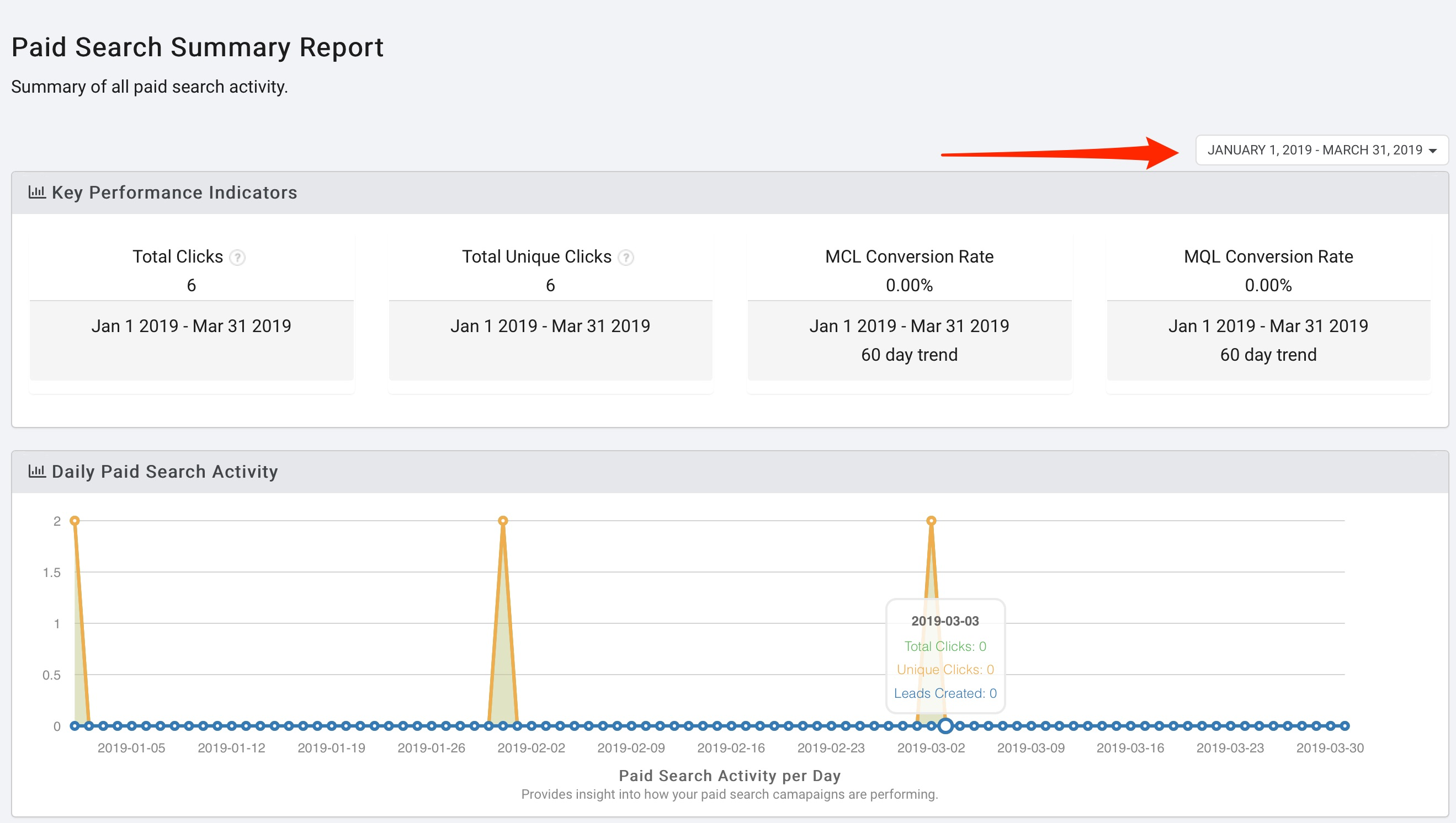Click Total Unique Clicks help icon

point(625,258)
